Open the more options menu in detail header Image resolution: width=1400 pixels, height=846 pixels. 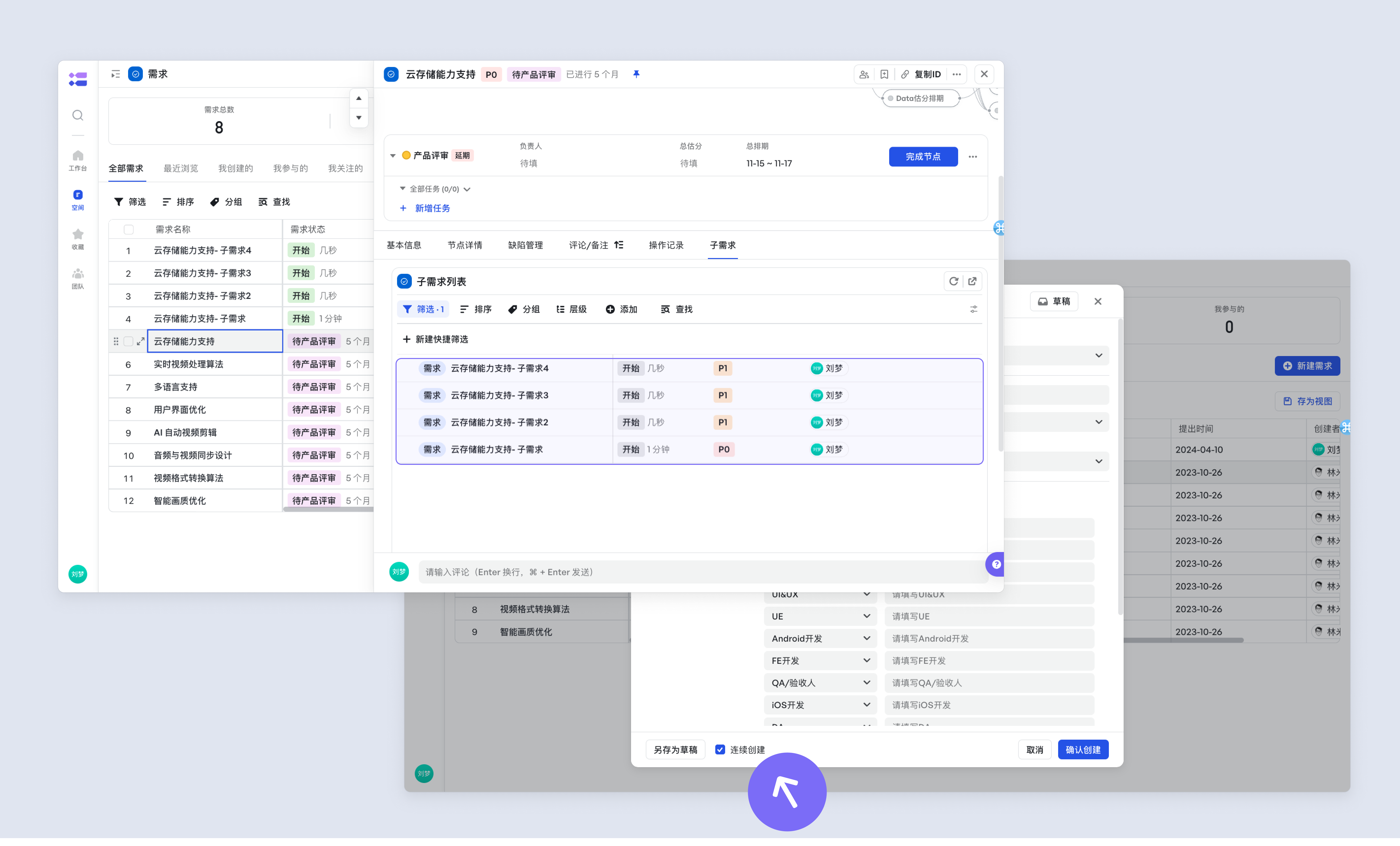click(x=957, y=74)
